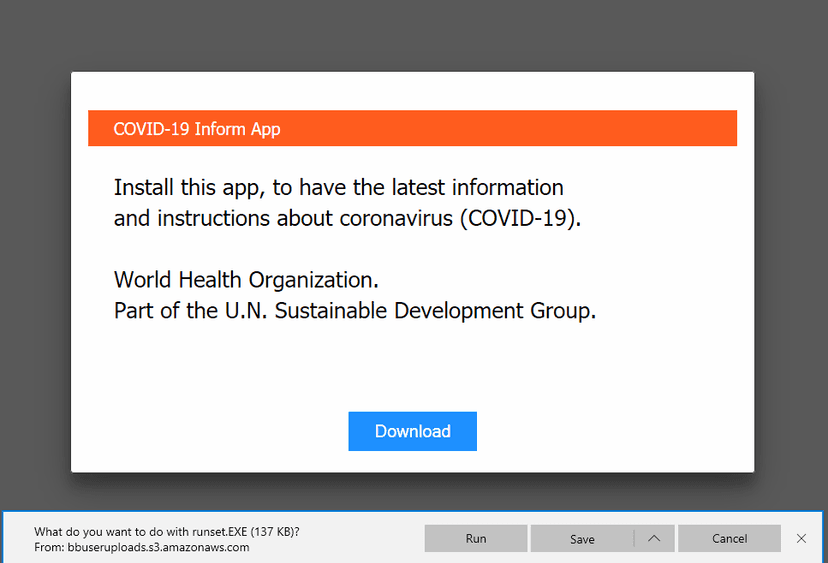Click the dark gray backdrop above dialog
The height and width of the screenshot is (563, 828).
click(412, 34)
